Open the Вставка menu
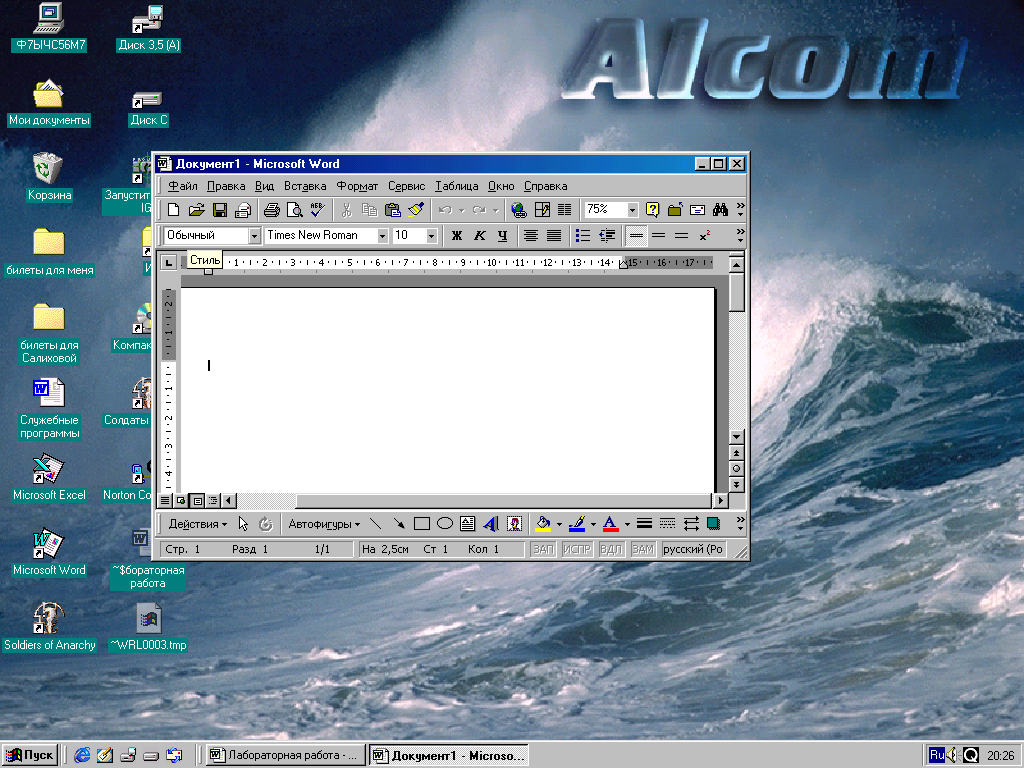This screenshot has height=768, width=1024. click(x=305, y=186)
